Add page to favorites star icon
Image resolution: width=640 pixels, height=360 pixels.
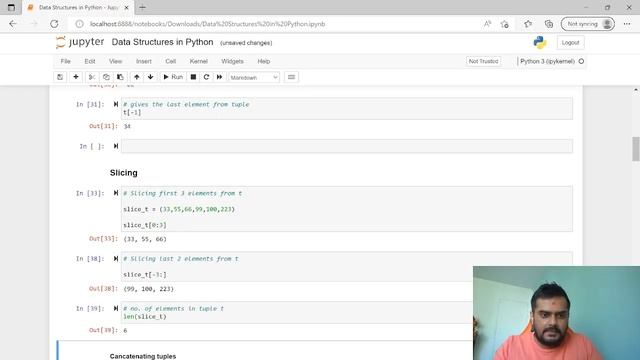point(505,24)
